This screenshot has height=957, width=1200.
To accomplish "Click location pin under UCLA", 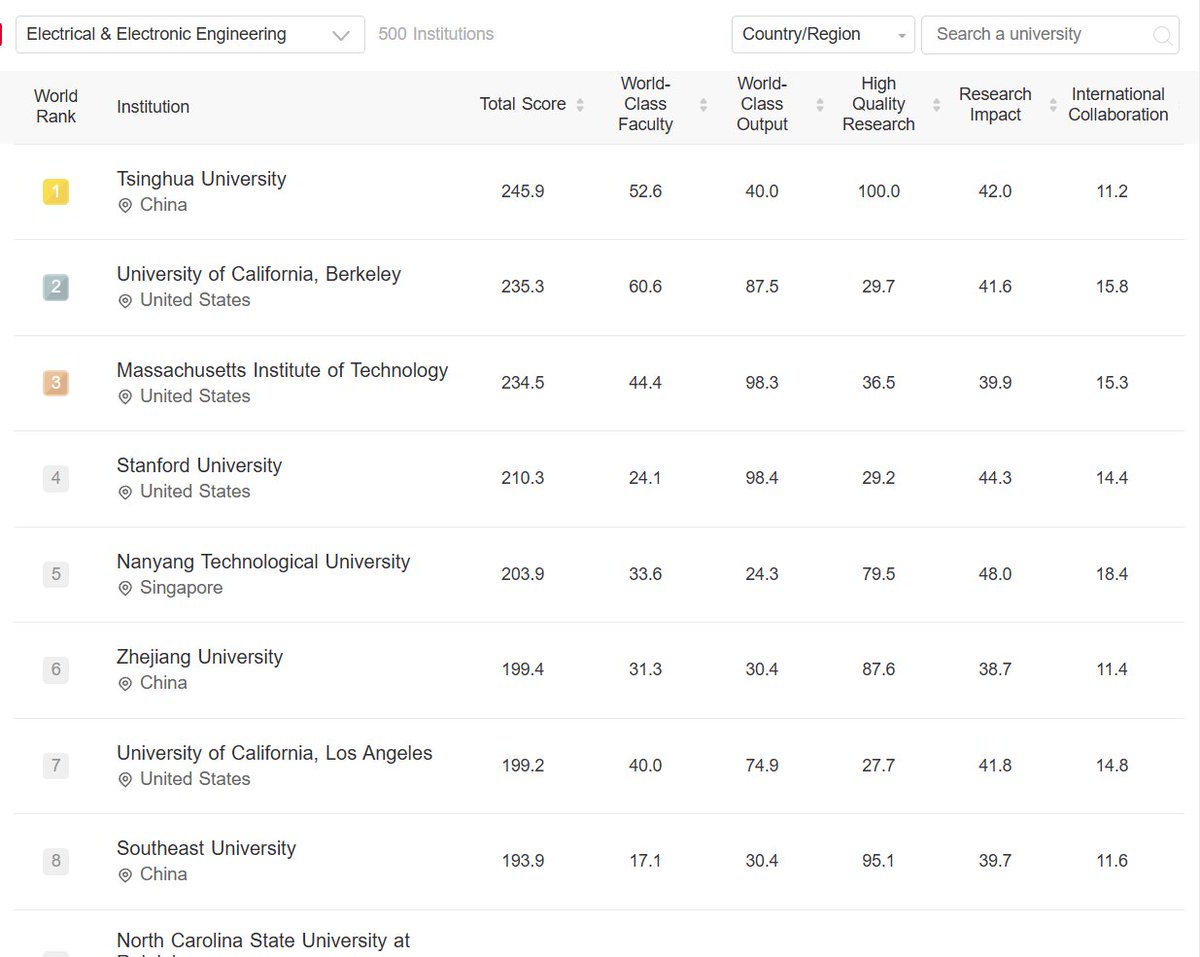I will point(125,779).
